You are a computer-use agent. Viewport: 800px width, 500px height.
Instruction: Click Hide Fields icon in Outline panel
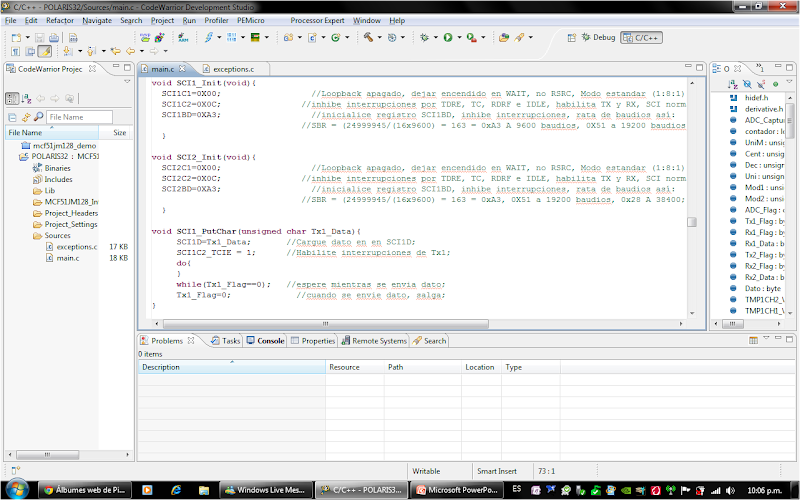[749, 85]
